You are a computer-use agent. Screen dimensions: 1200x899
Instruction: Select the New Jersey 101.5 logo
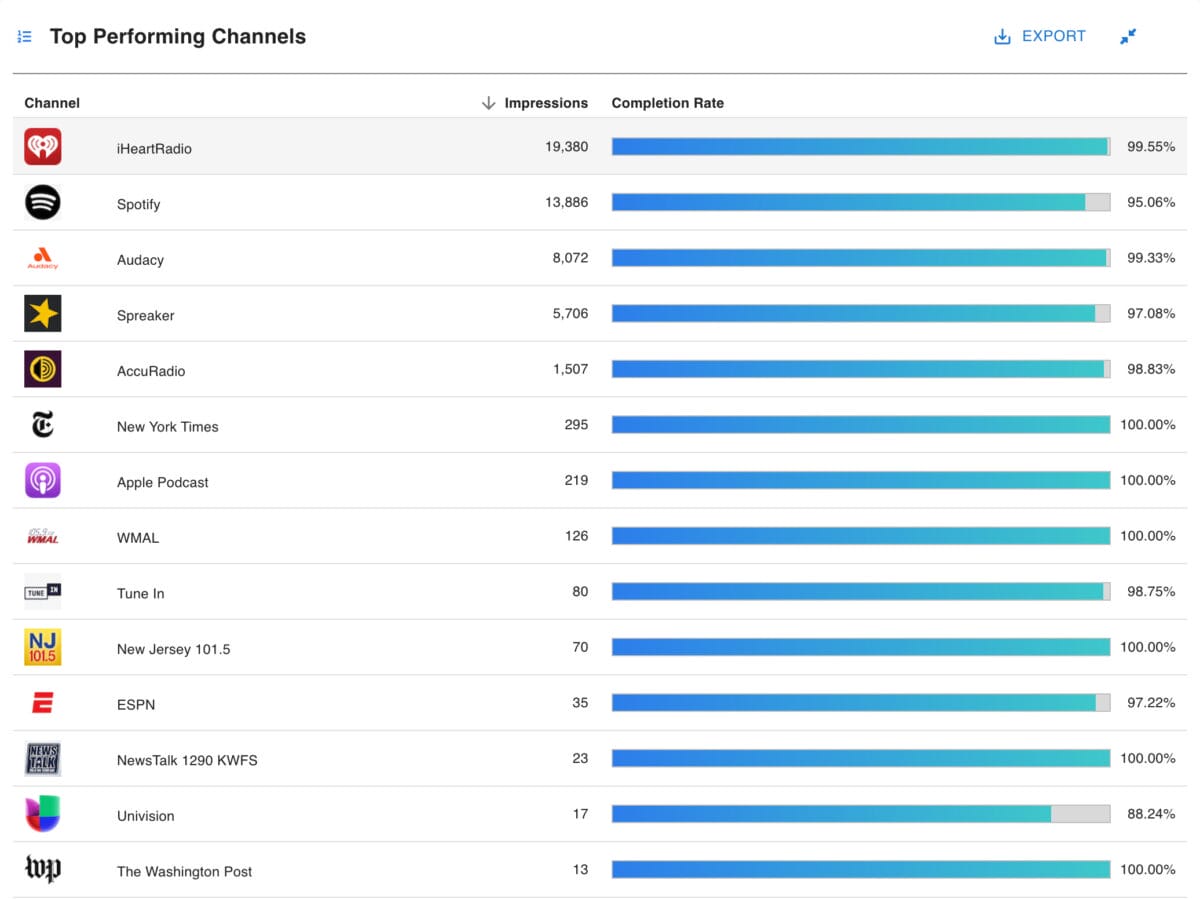(x=43, y=648)
